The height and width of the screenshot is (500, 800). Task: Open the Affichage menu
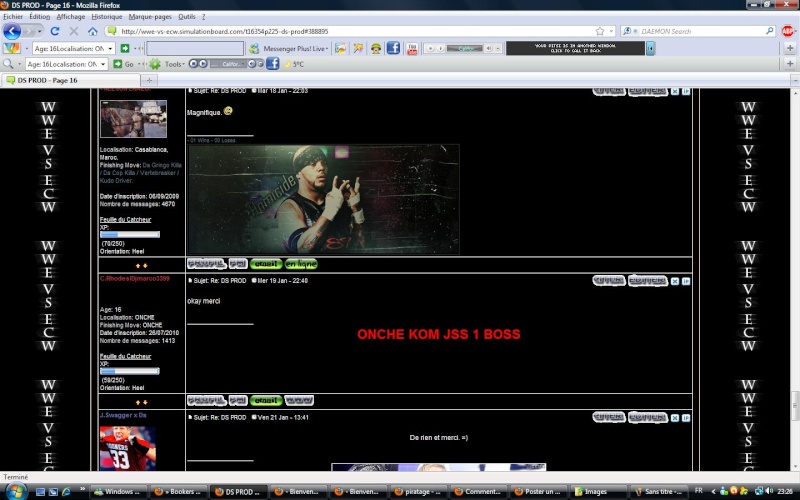[71, 16]
